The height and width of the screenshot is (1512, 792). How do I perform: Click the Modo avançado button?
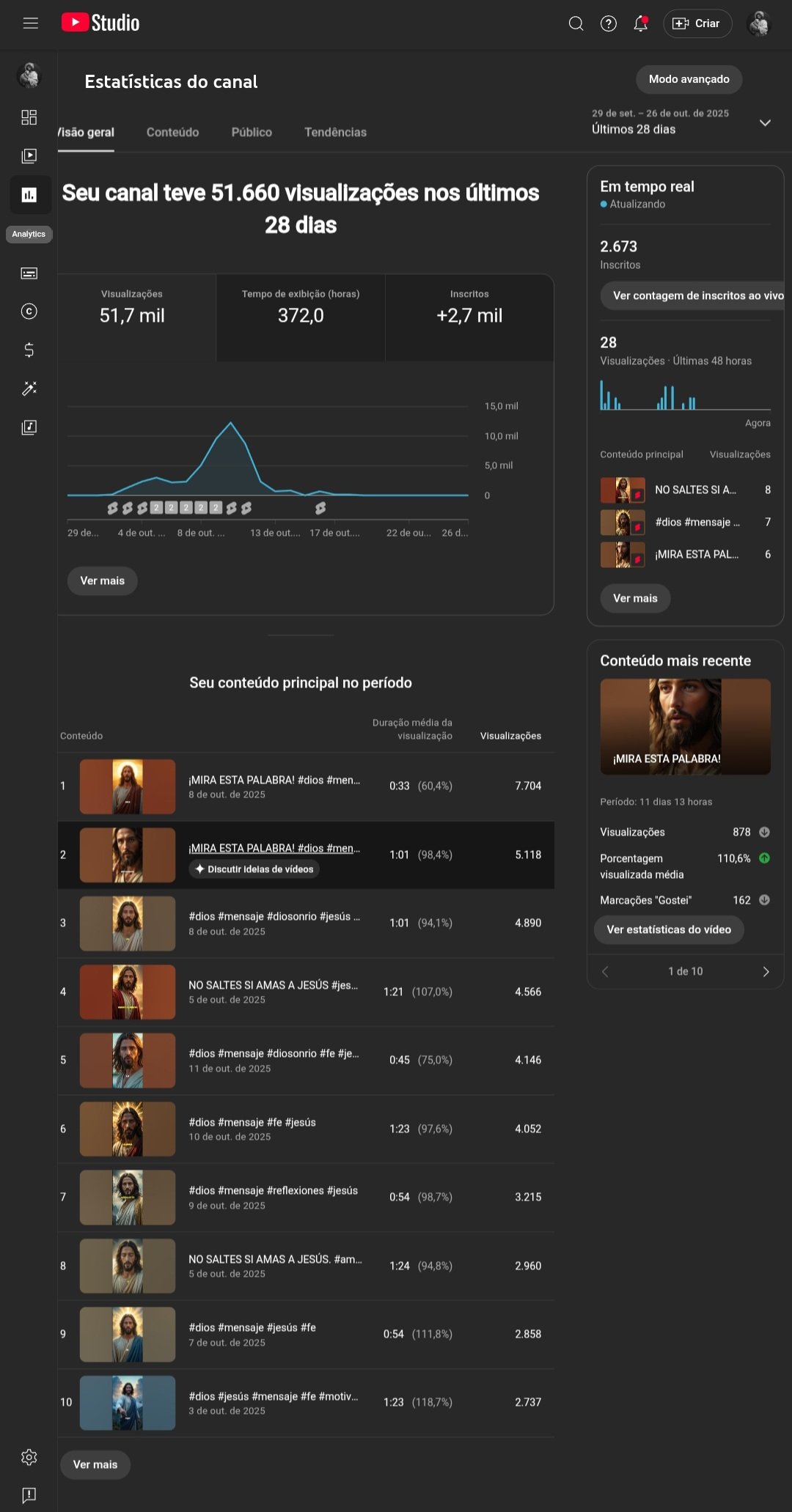(689, 79)
